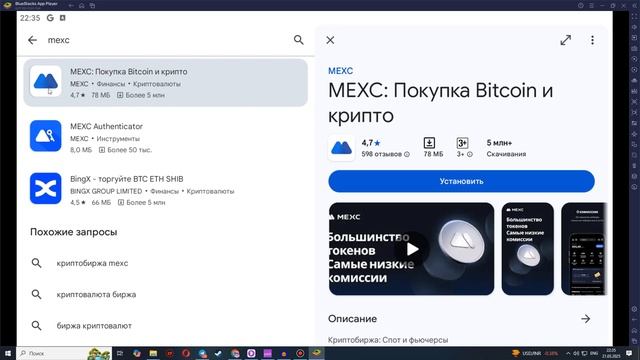Click BlueStacks back navigation arrow in title bar
The height and width of the screenshot is (360, 640).
click(71, 5)
